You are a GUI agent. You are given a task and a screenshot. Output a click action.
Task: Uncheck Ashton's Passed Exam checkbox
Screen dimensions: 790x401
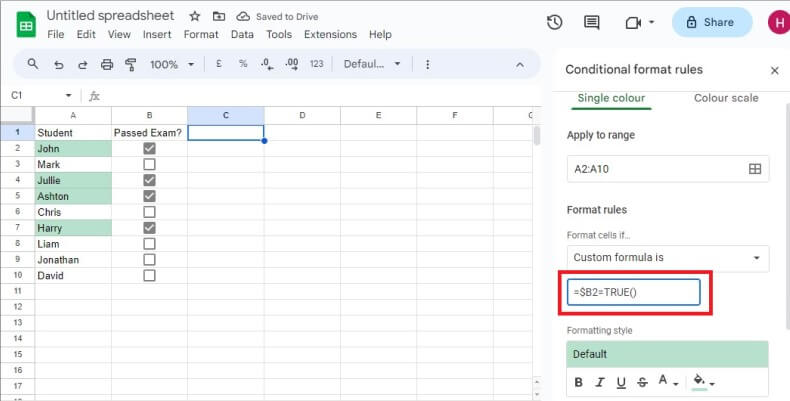coord(149,196)
